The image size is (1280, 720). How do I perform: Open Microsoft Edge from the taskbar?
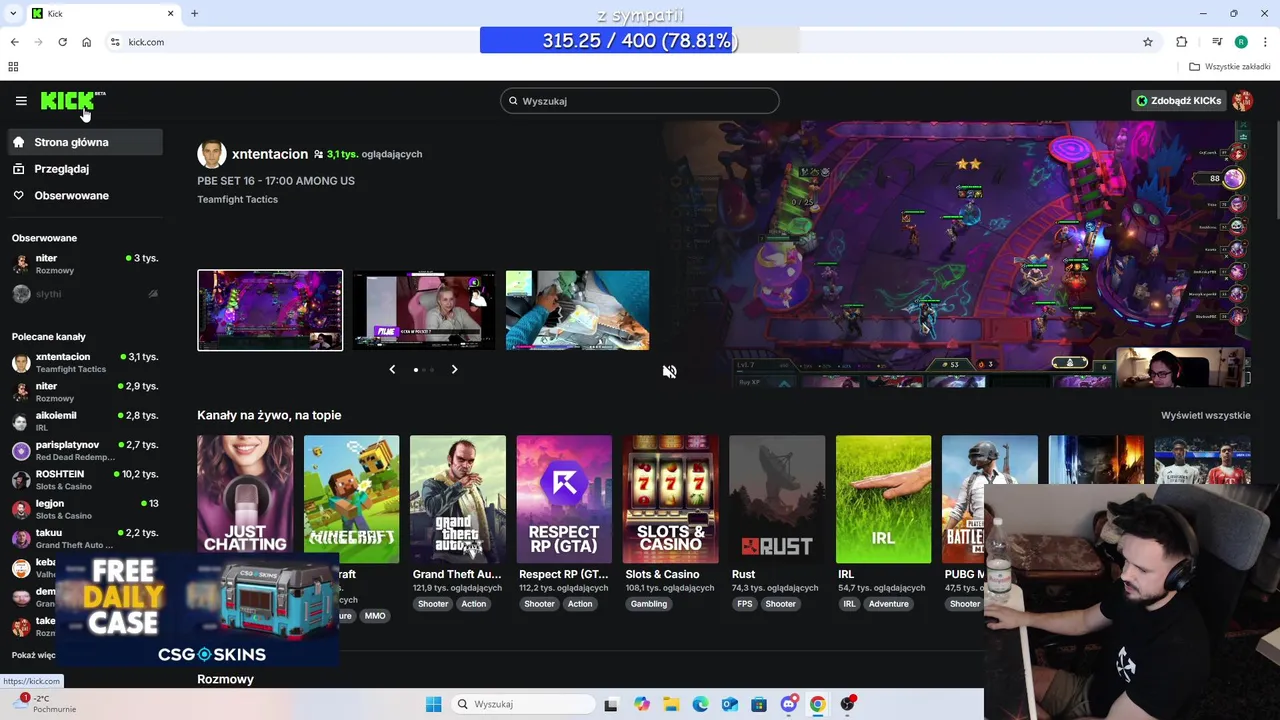click(700, 704)
